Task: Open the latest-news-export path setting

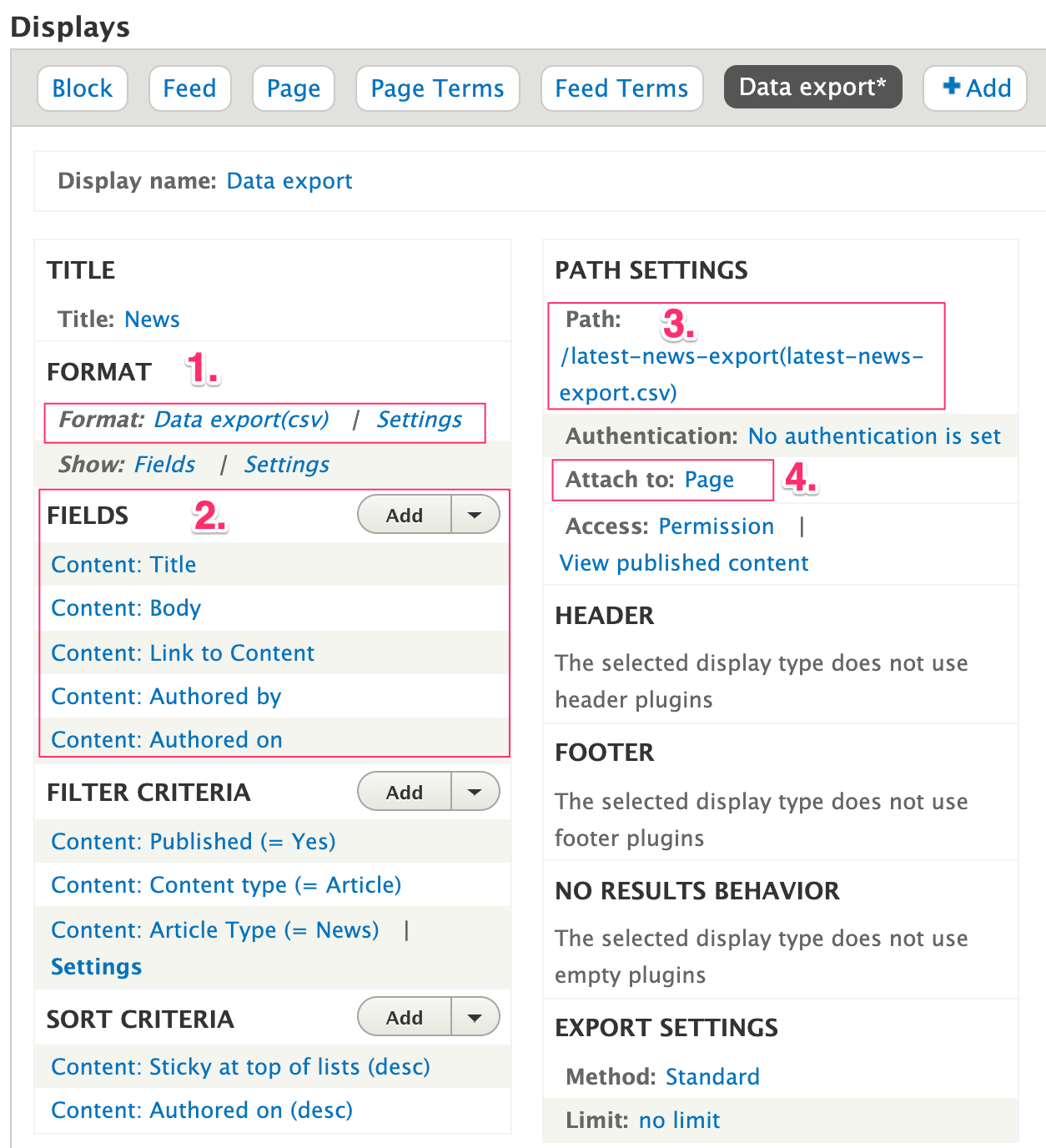Action: [741, 374]
